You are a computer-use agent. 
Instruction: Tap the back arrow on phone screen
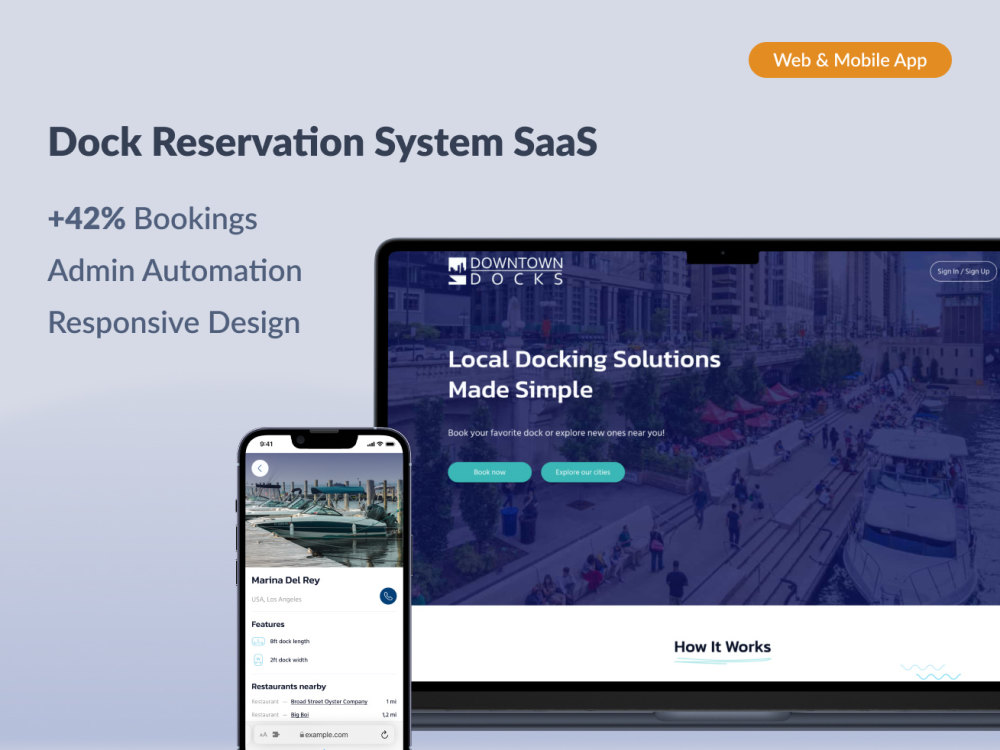(260, 468)
